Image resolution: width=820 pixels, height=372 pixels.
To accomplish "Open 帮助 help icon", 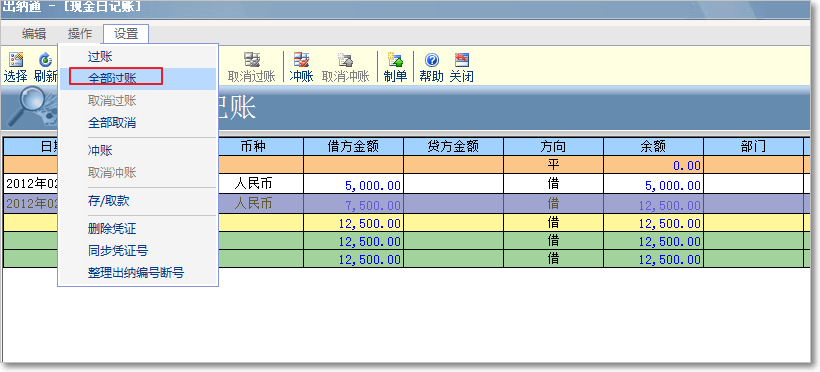I will [431, 67].
